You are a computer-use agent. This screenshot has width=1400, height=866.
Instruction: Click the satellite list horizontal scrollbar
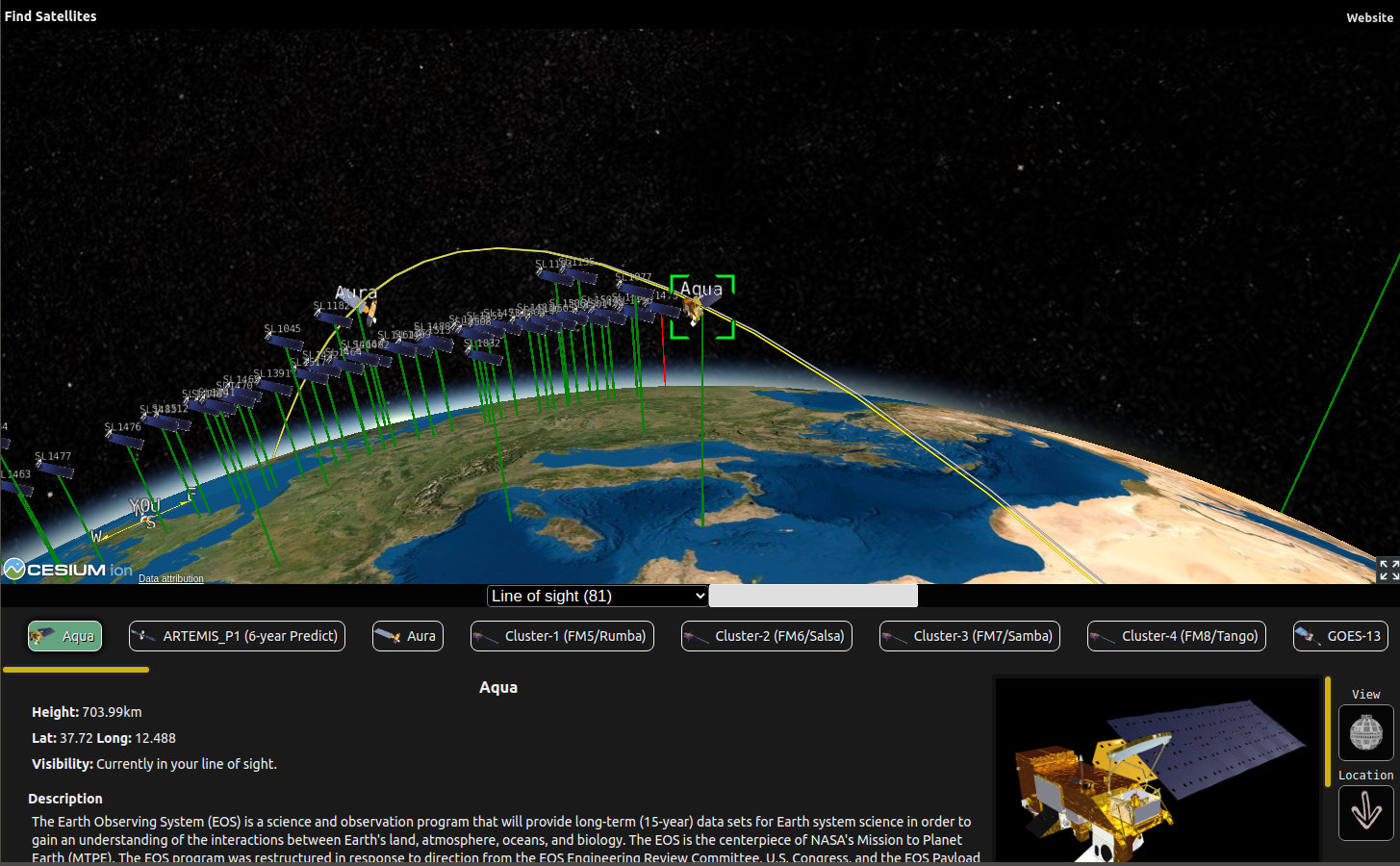pos(76,670)
